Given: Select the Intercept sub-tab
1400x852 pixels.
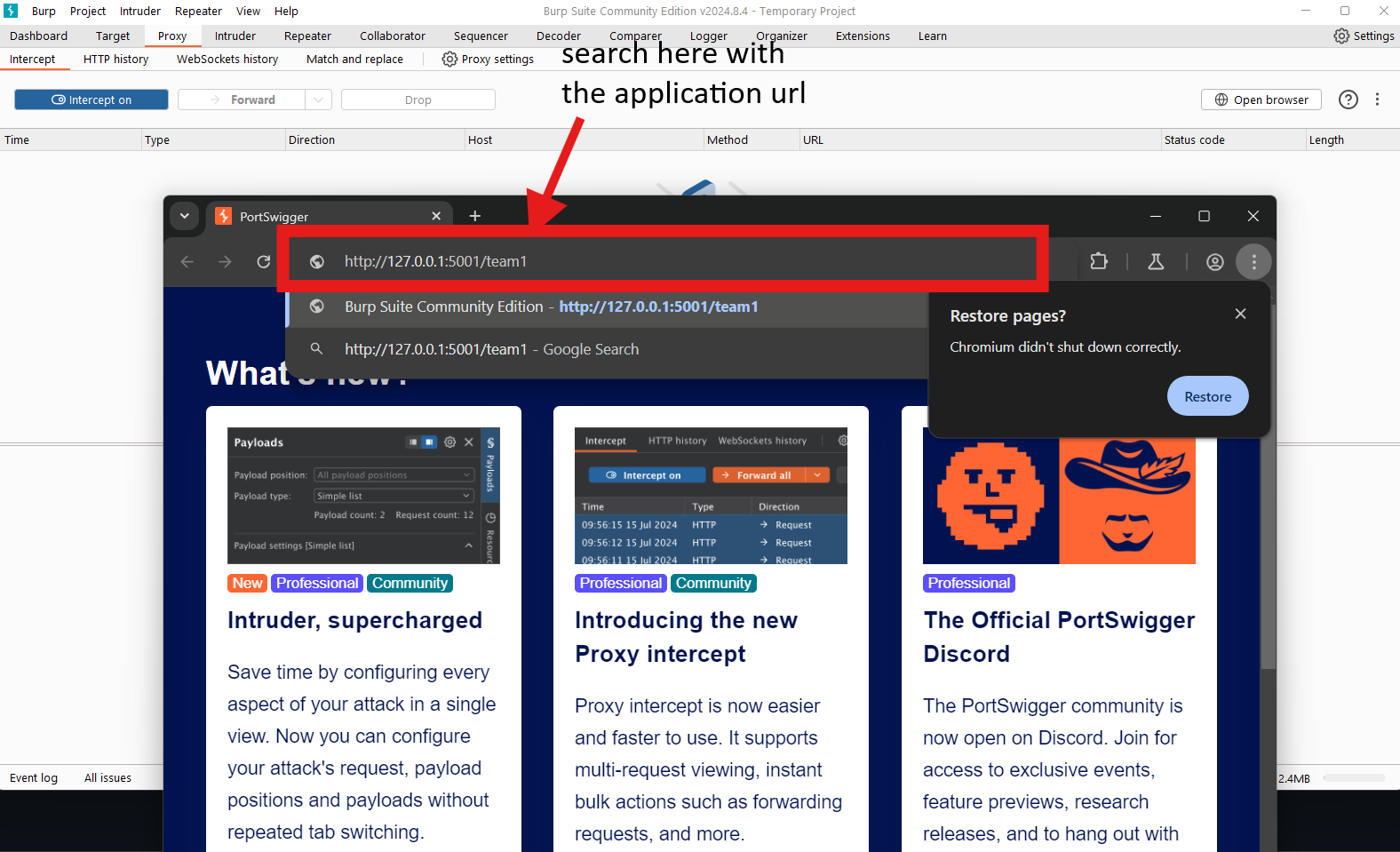Looking at the screenshot, I should click(32, 59).
